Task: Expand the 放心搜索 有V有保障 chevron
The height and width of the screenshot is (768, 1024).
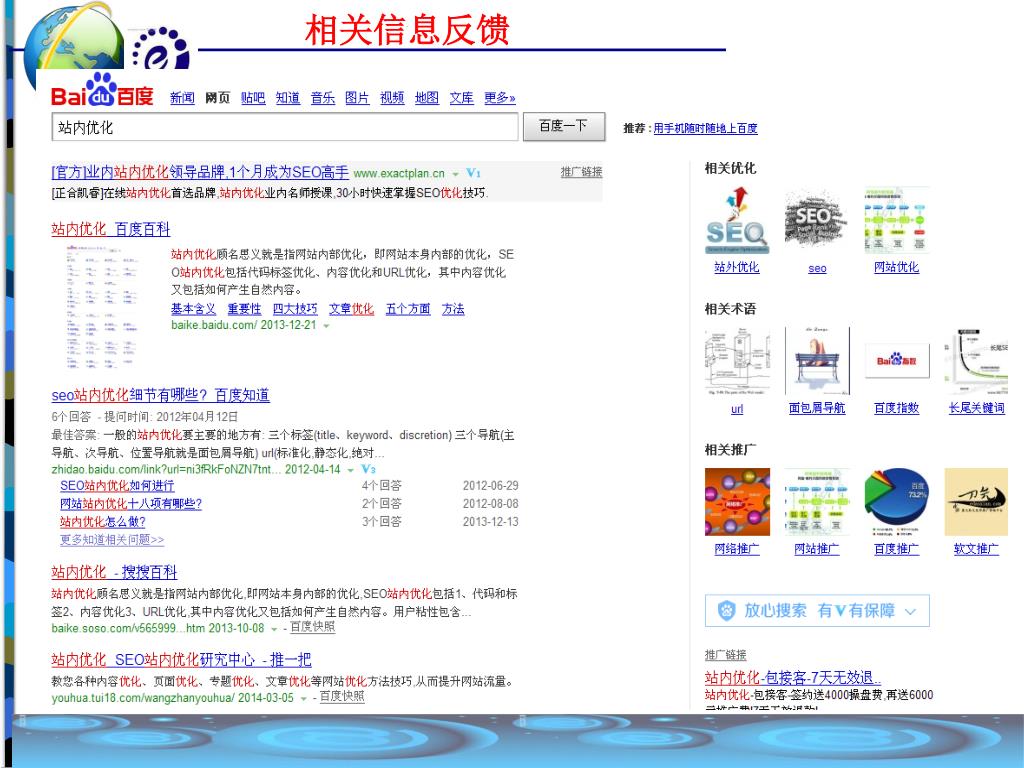Action: (x=910, y=612)
